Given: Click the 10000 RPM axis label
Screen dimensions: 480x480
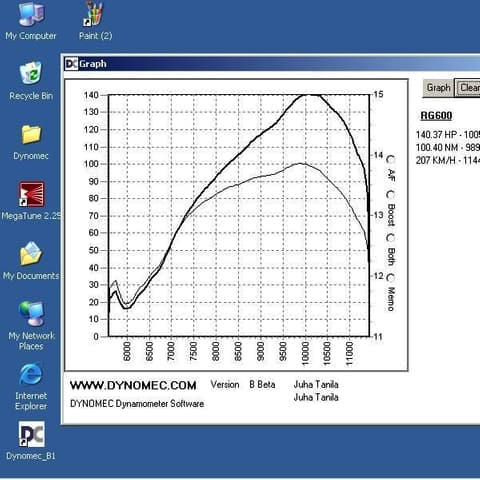Looking at the screenshot, I should [305, 353].
